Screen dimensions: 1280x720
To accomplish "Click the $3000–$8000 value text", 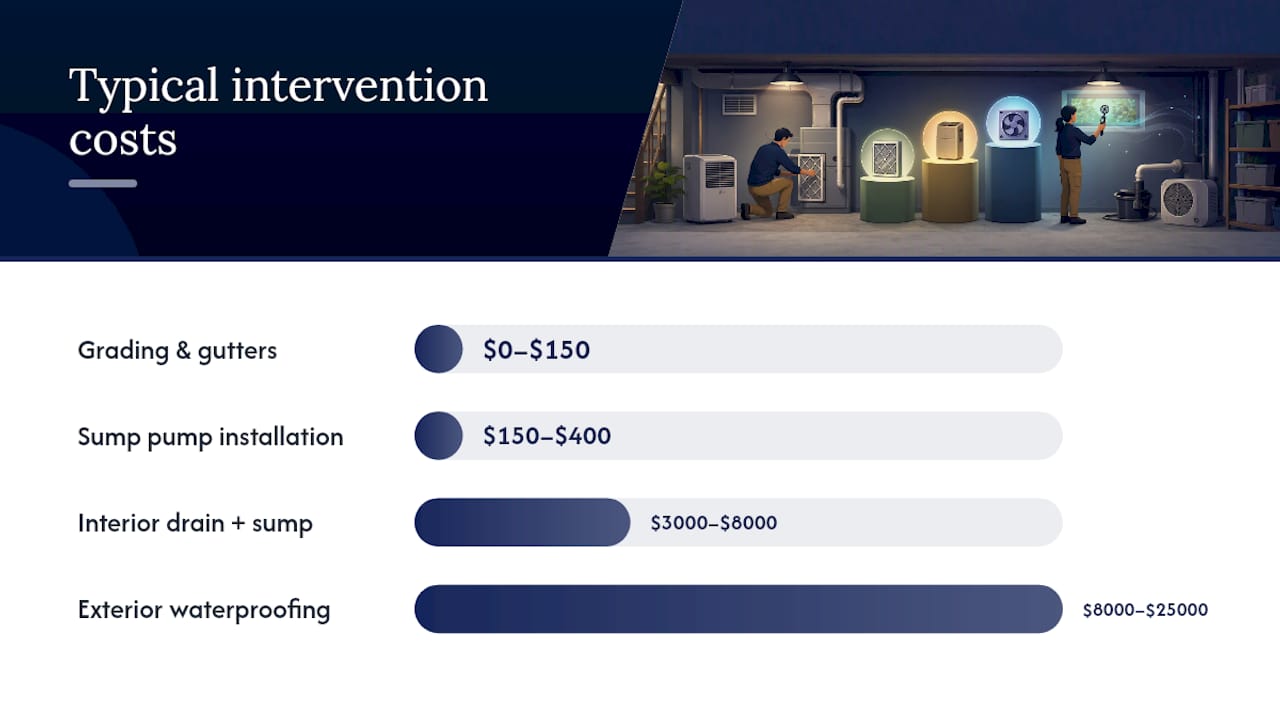I will coord(713,523).
